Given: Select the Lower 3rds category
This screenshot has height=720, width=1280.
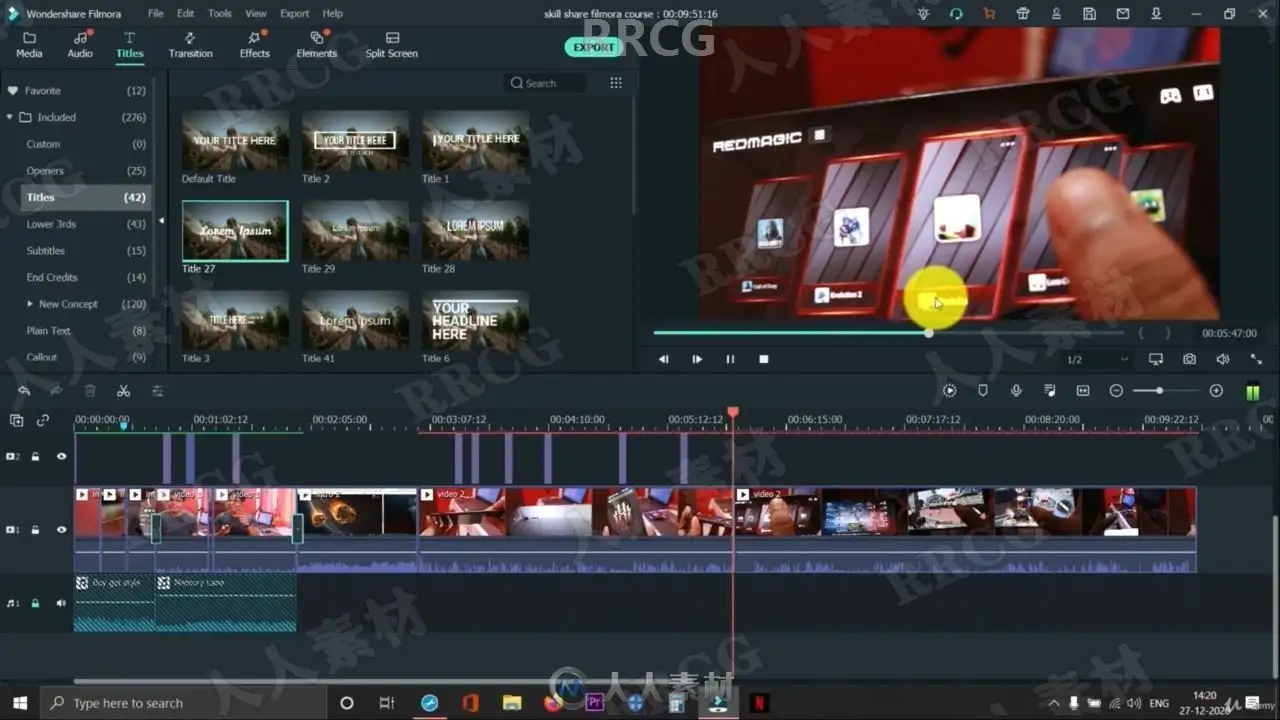Looking at the screenshot, I should [76, 224].
